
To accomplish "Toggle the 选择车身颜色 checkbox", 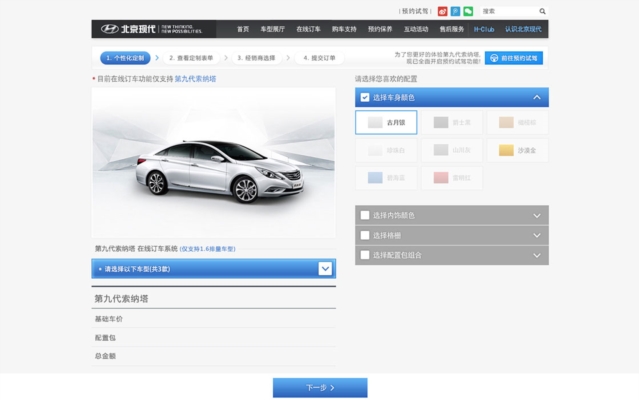I will click(x=365, y=97).
